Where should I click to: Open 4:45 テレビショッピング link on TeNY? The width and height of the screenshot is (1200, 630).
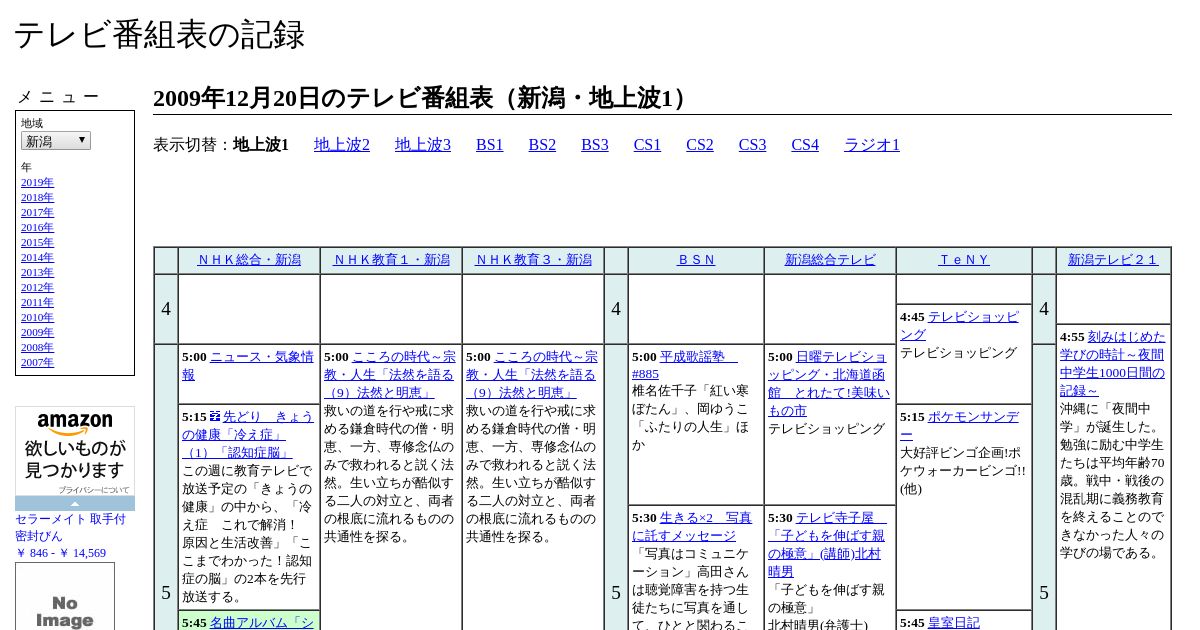coord(960,326)
